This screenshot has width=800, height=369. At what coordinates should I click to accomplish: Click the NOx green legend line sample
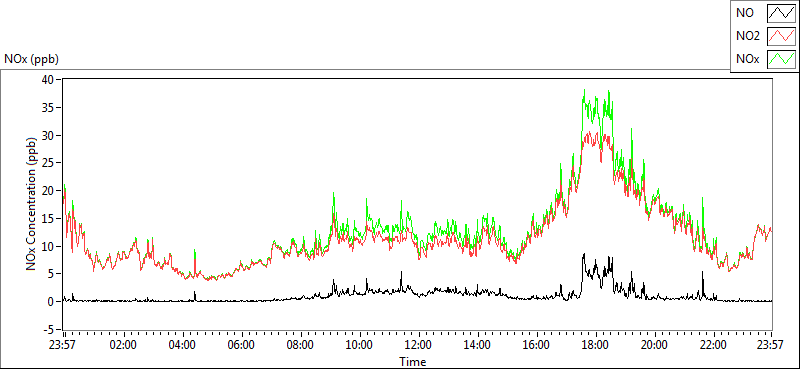(x=782, y=59)
